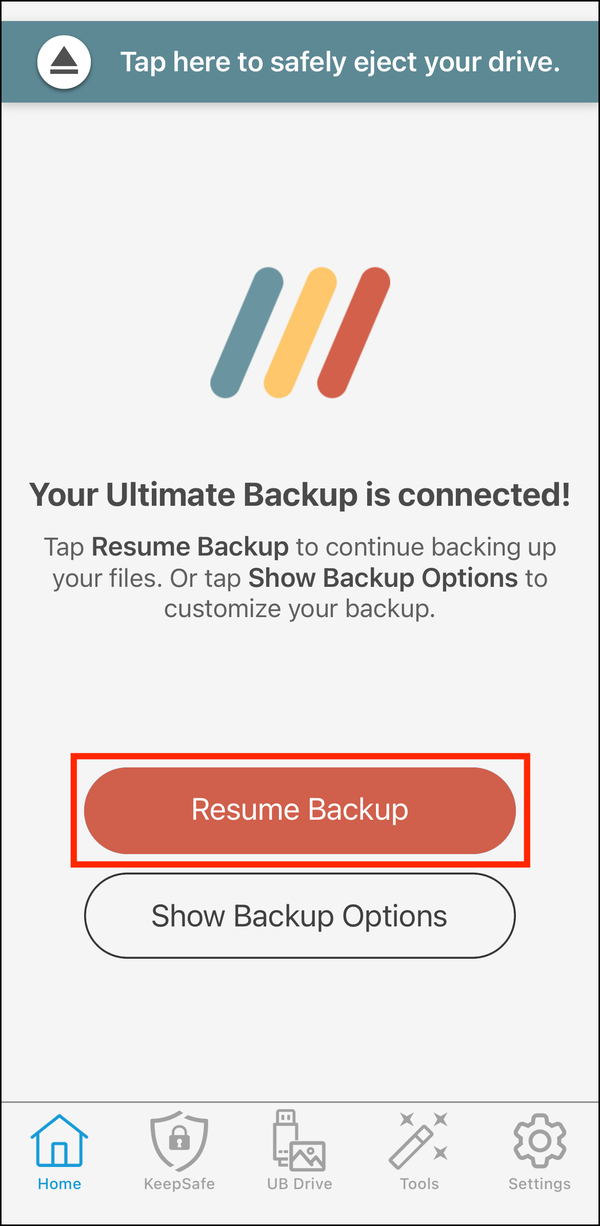Tap the Resume Backup button

coord(300,810)
